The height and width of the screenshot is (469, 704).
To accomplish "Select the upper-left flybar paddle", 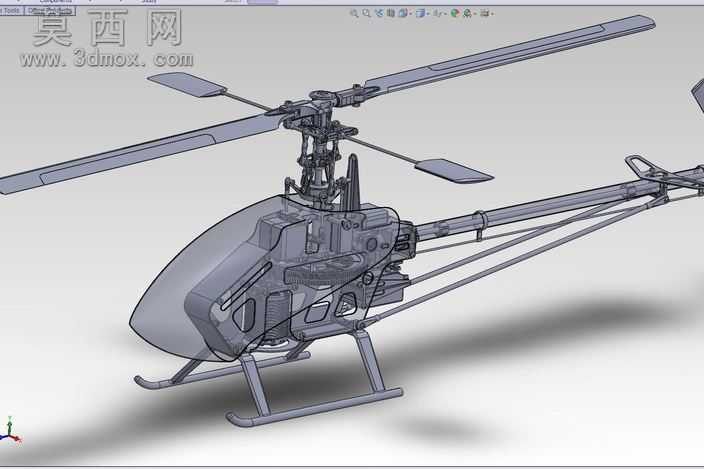I will click(188, 85).
